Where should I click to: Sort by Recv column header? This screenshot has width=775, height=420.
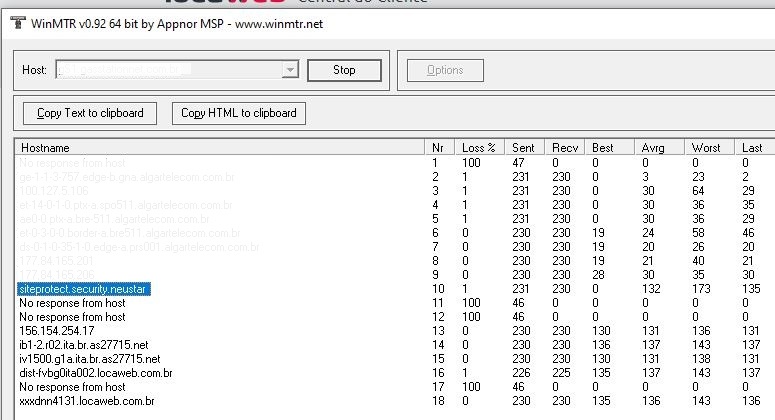point(564,148)
